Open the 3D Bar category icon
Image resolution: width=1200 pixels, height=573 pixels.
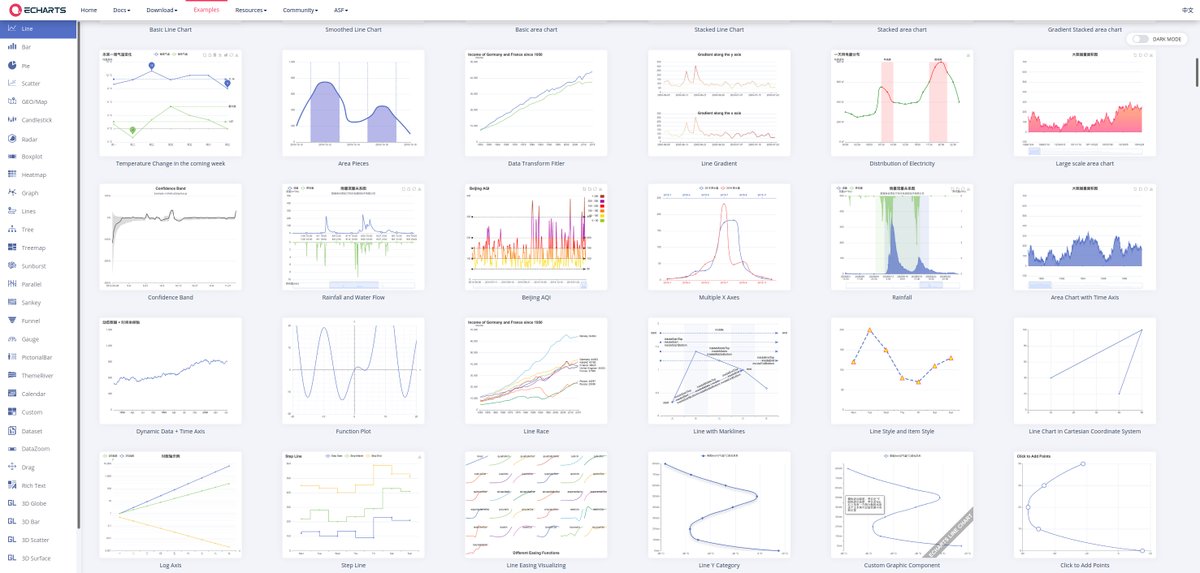(10, 521)
